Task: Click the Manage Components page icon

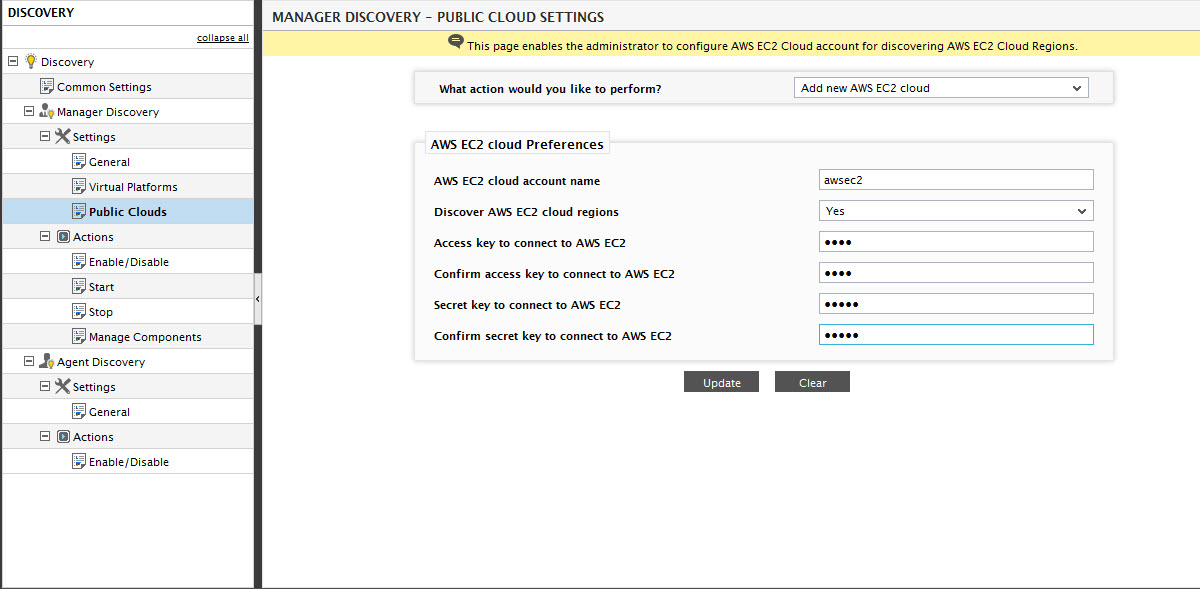Action: coord(79,336)
